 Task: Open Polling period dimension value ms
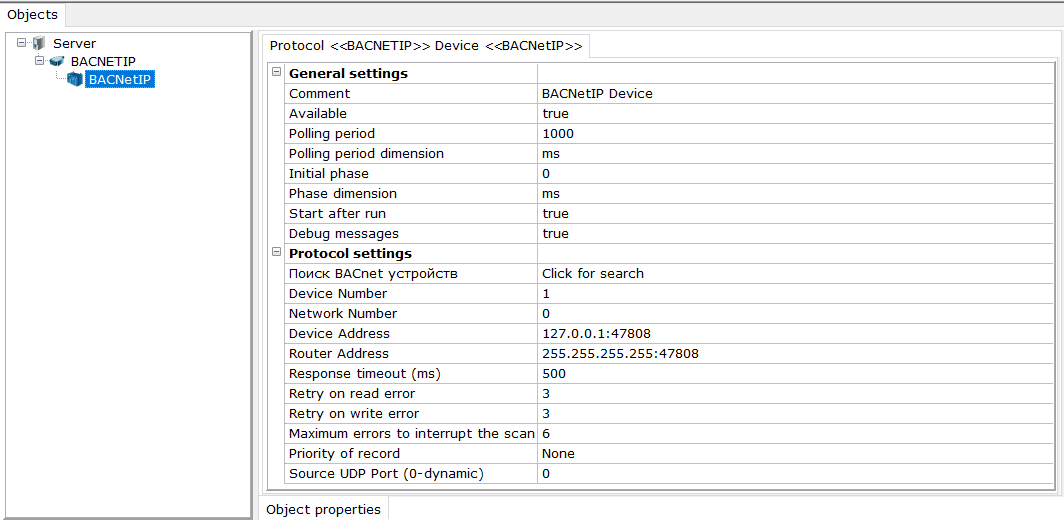click(795, 154)
